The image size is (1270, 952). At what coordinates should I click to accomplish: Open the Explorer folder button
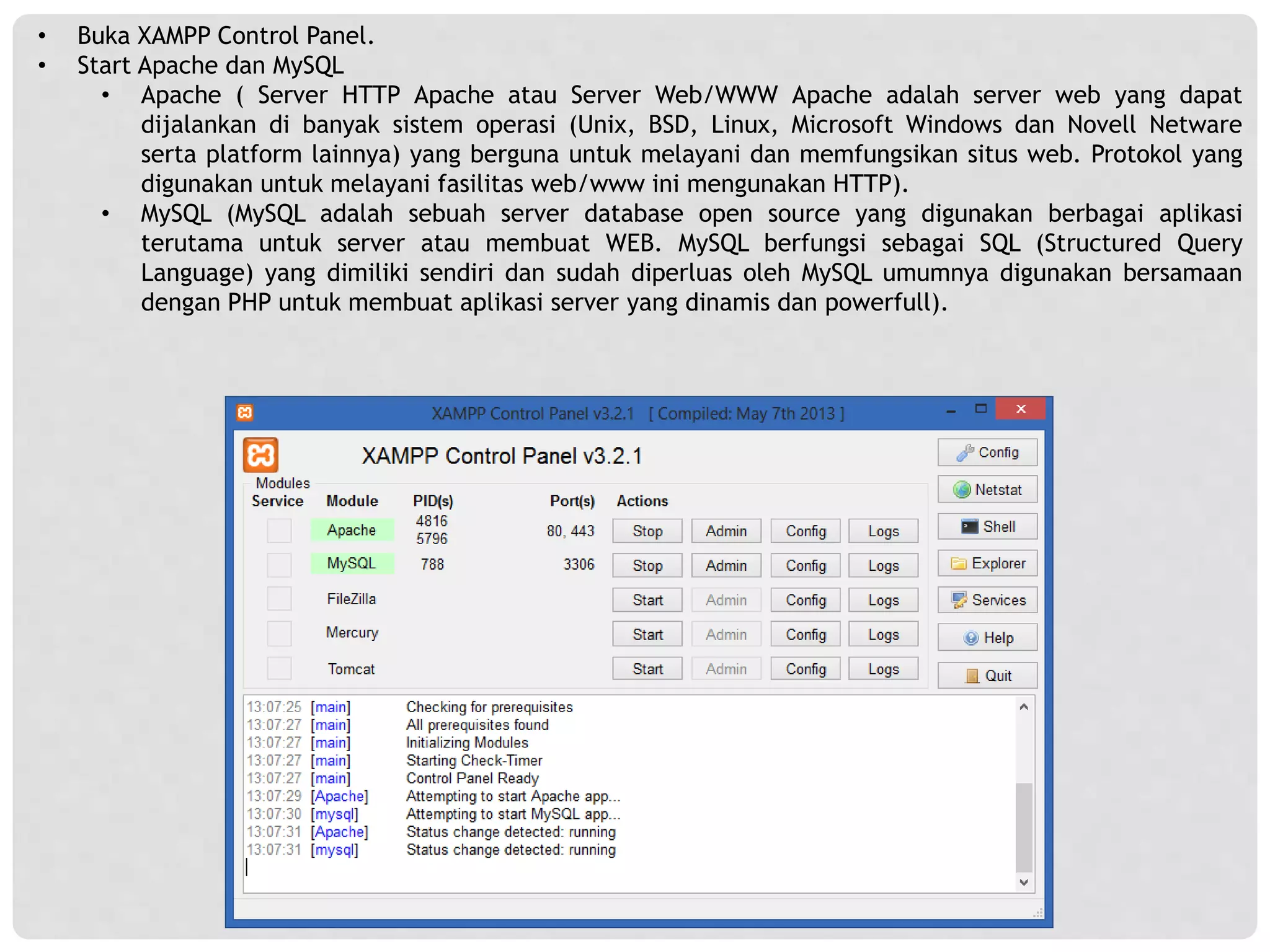click(x=987, y=563)
